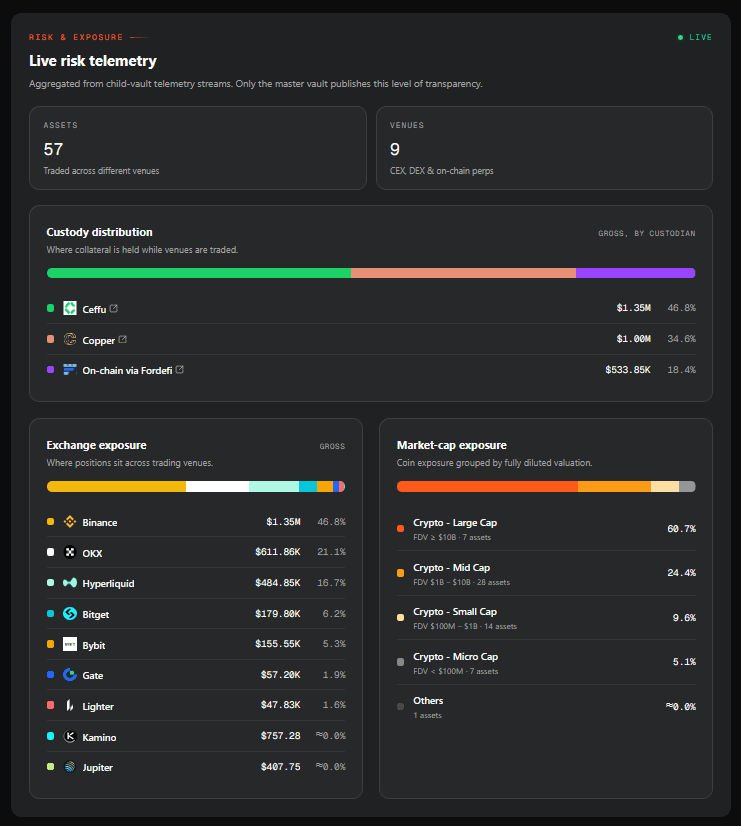Click the GROSS, BY CUSTODIAN label
The height and width of the screenshot is (826, 741).
[x=647, y=233]
